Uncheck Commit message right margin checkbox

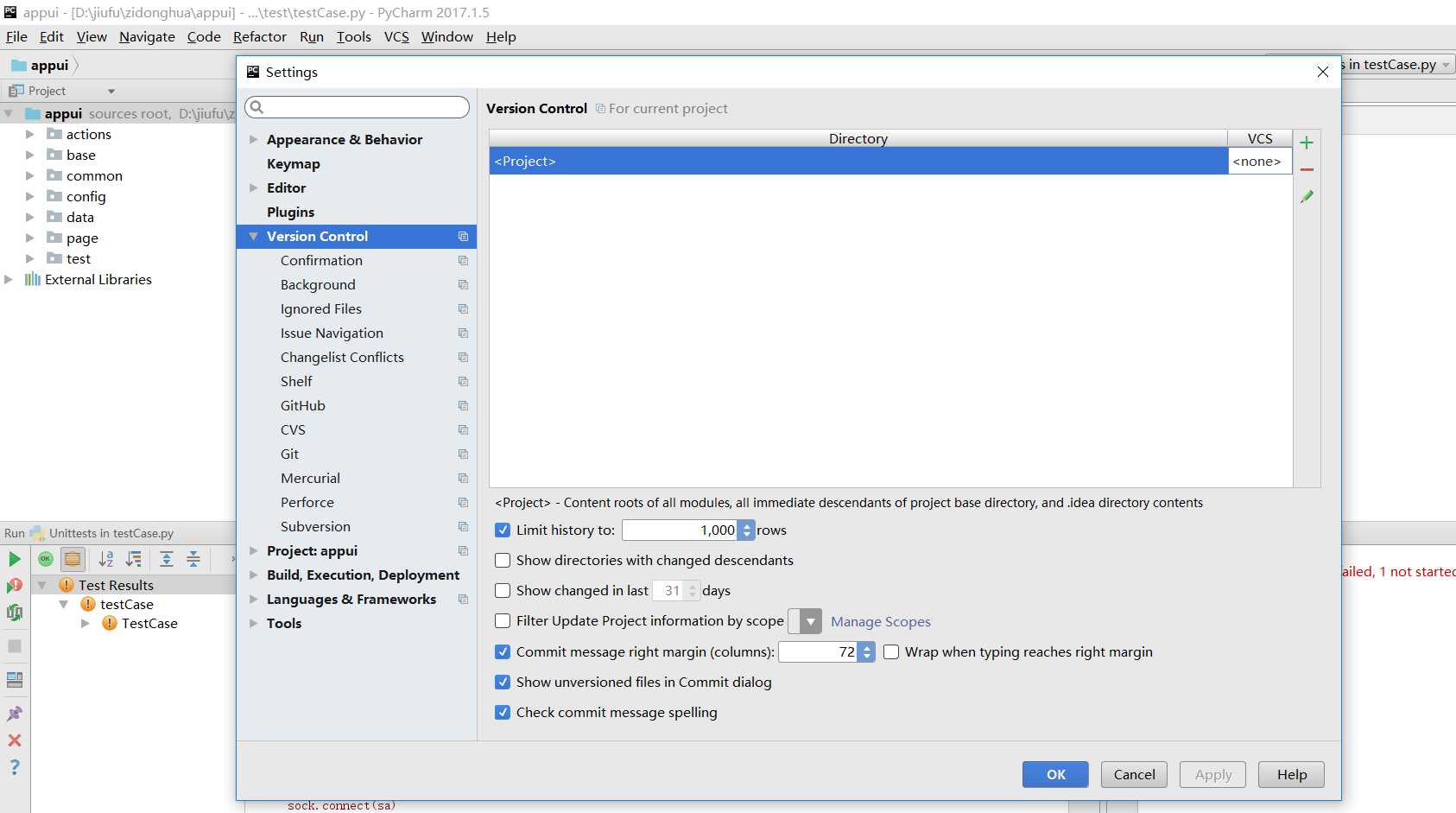pyautogui.click(x=503, y=652)
